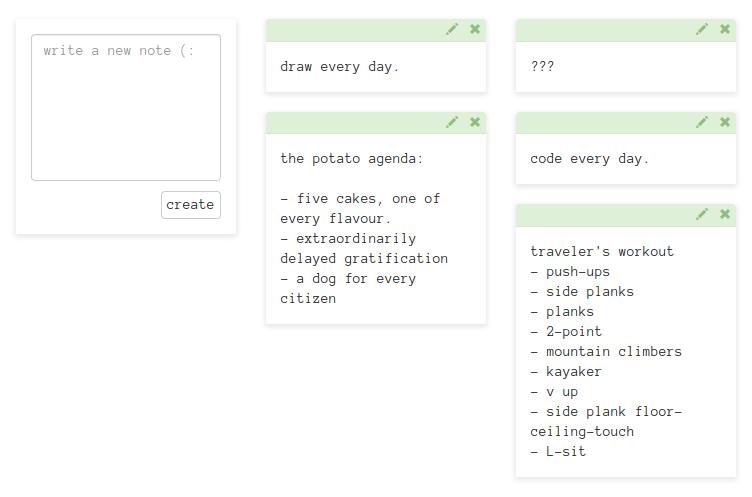752x497 pixels.
Task: Edit the traveler's workout note
Action: (x=702, y=214)
